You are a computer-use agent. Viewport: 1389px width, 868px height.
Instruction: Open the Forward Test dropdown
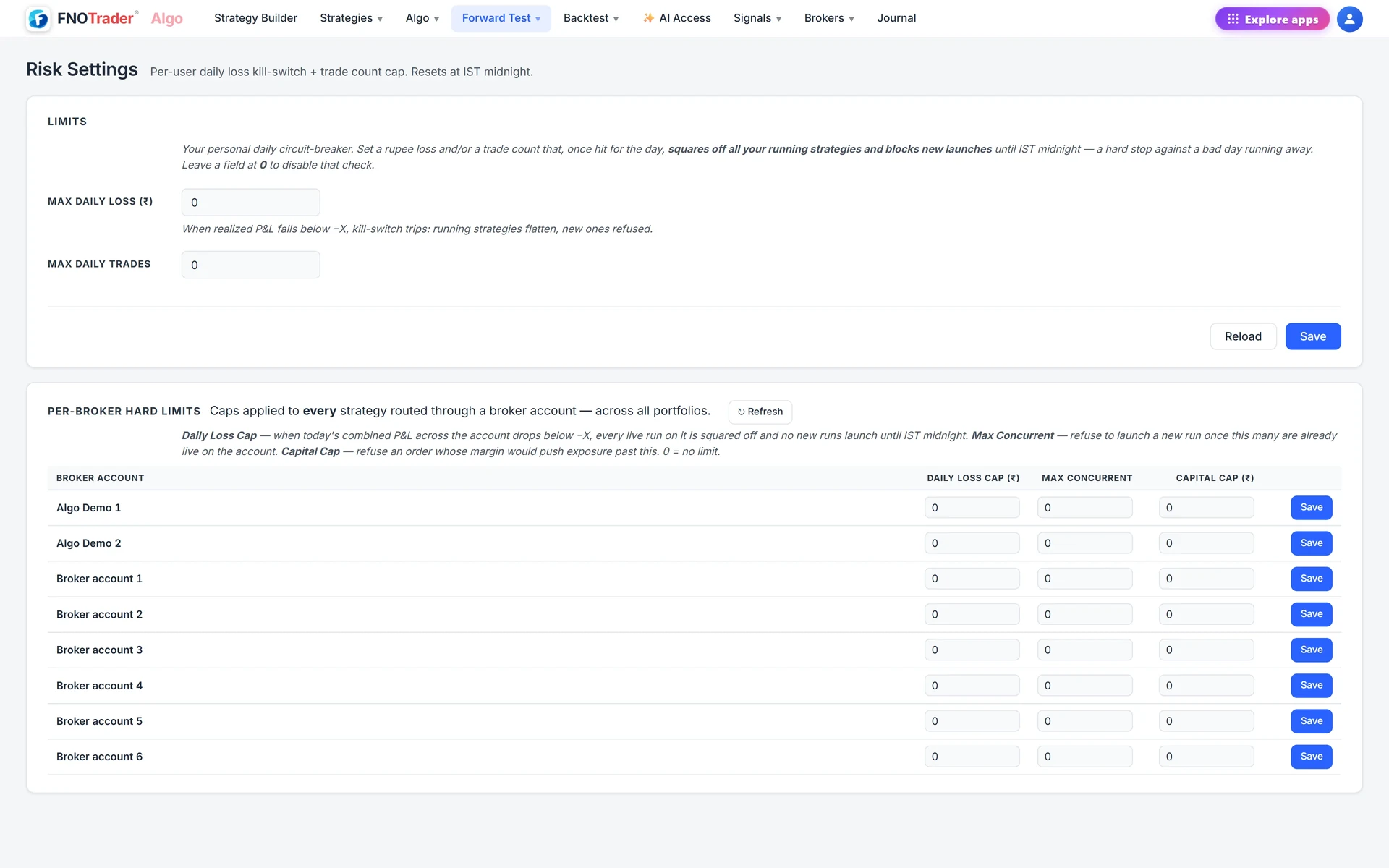pyautogui.click(x=501, y=18)
